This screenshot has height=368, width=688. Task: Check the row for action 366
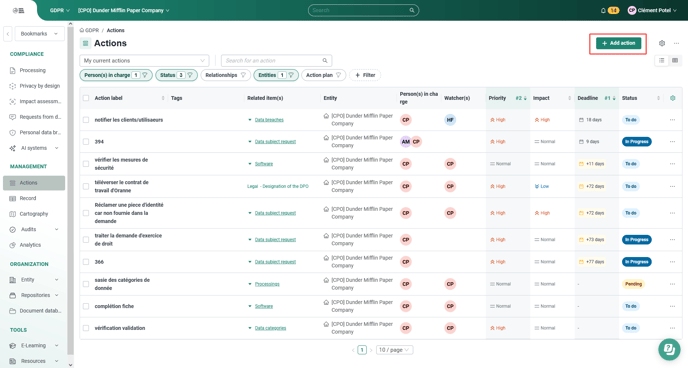tap(86, 262)
